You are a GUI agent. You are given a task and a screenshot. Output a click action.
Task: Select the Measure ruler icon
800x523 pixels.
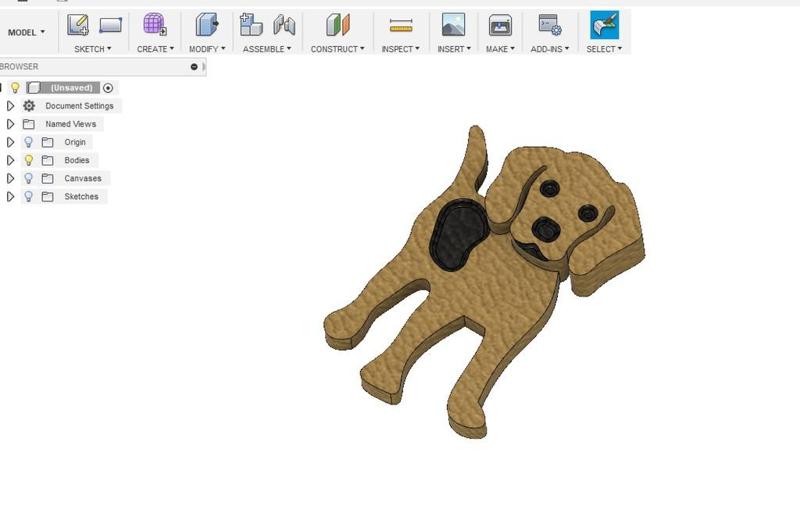pyautogui.click(x=401, y=25)
